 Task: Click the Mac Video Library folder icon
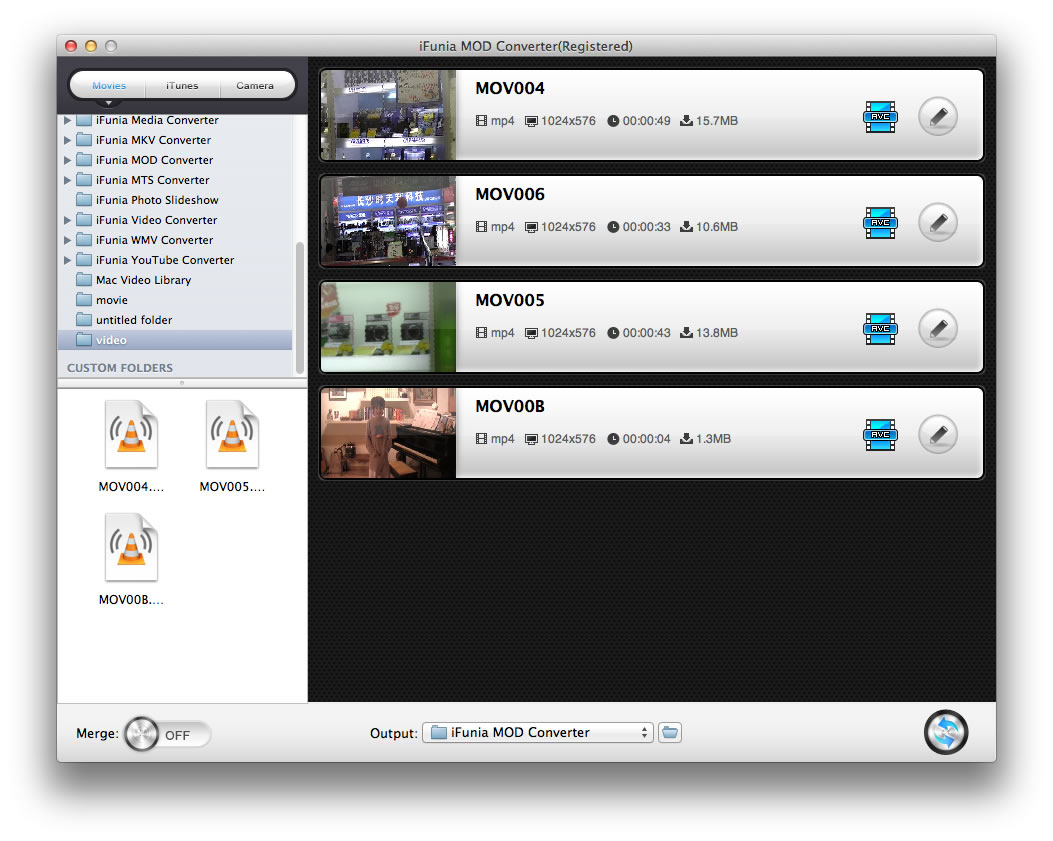84,279
